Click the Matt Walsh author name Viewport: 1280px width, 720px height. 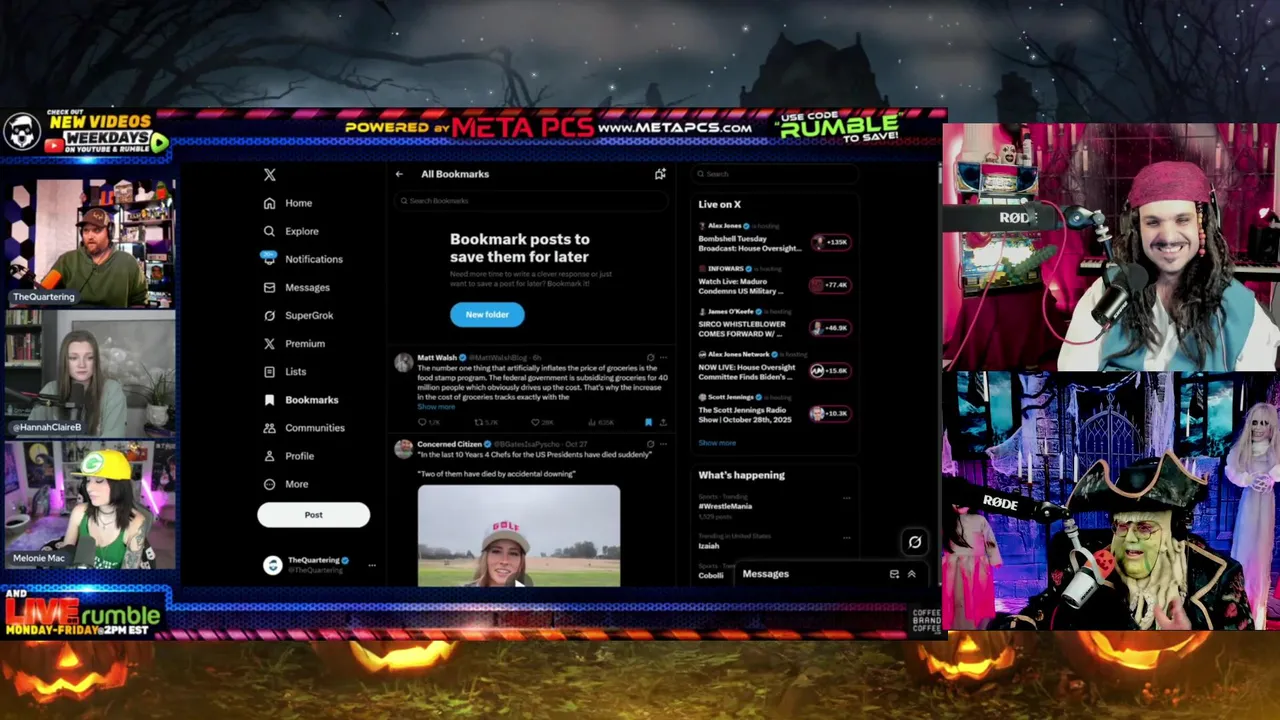(x=437, y=358)
